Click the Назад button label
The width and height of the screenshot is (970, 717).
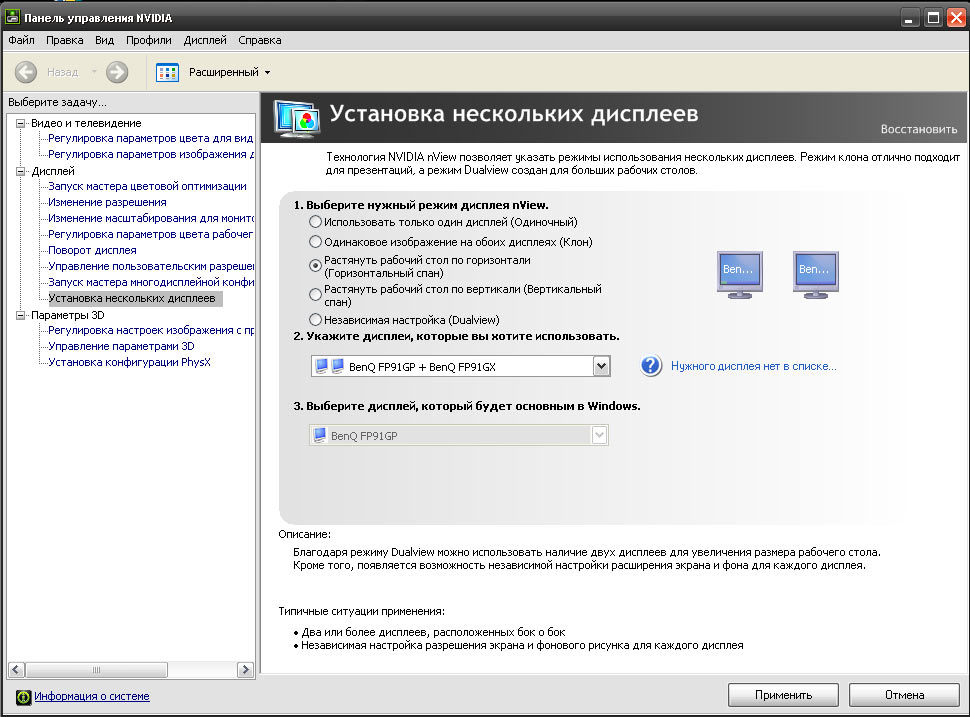62,72
